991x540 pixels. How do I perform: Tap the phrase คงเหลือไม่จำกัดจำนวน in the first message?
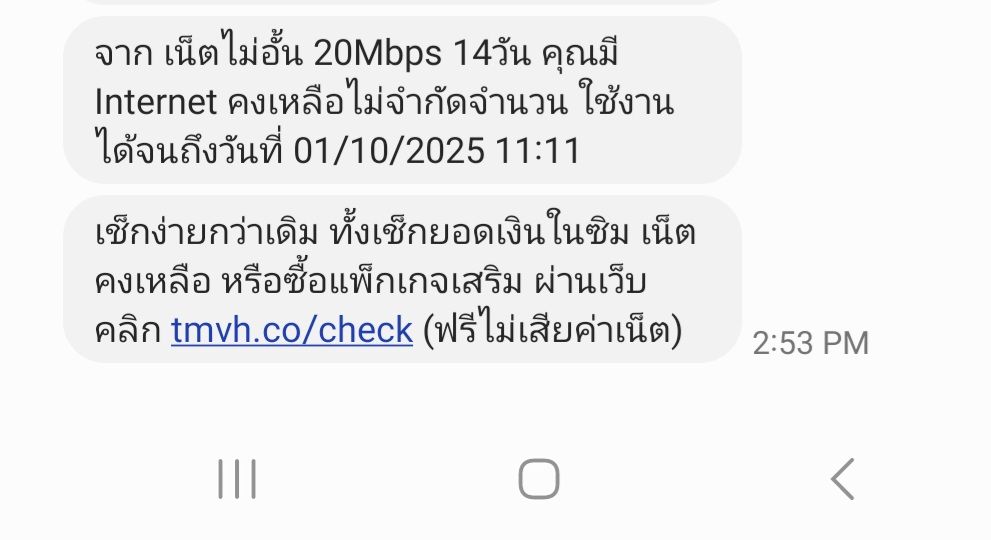pos(398,102)
